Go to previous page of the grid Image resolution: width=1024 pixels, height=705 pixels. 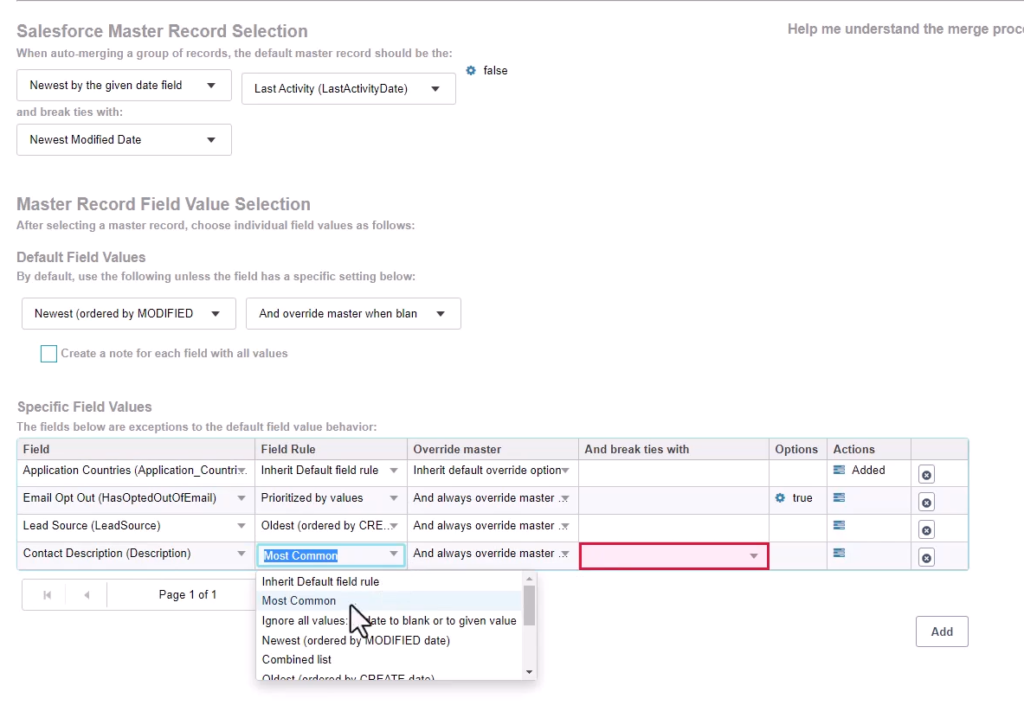point(86,595)
